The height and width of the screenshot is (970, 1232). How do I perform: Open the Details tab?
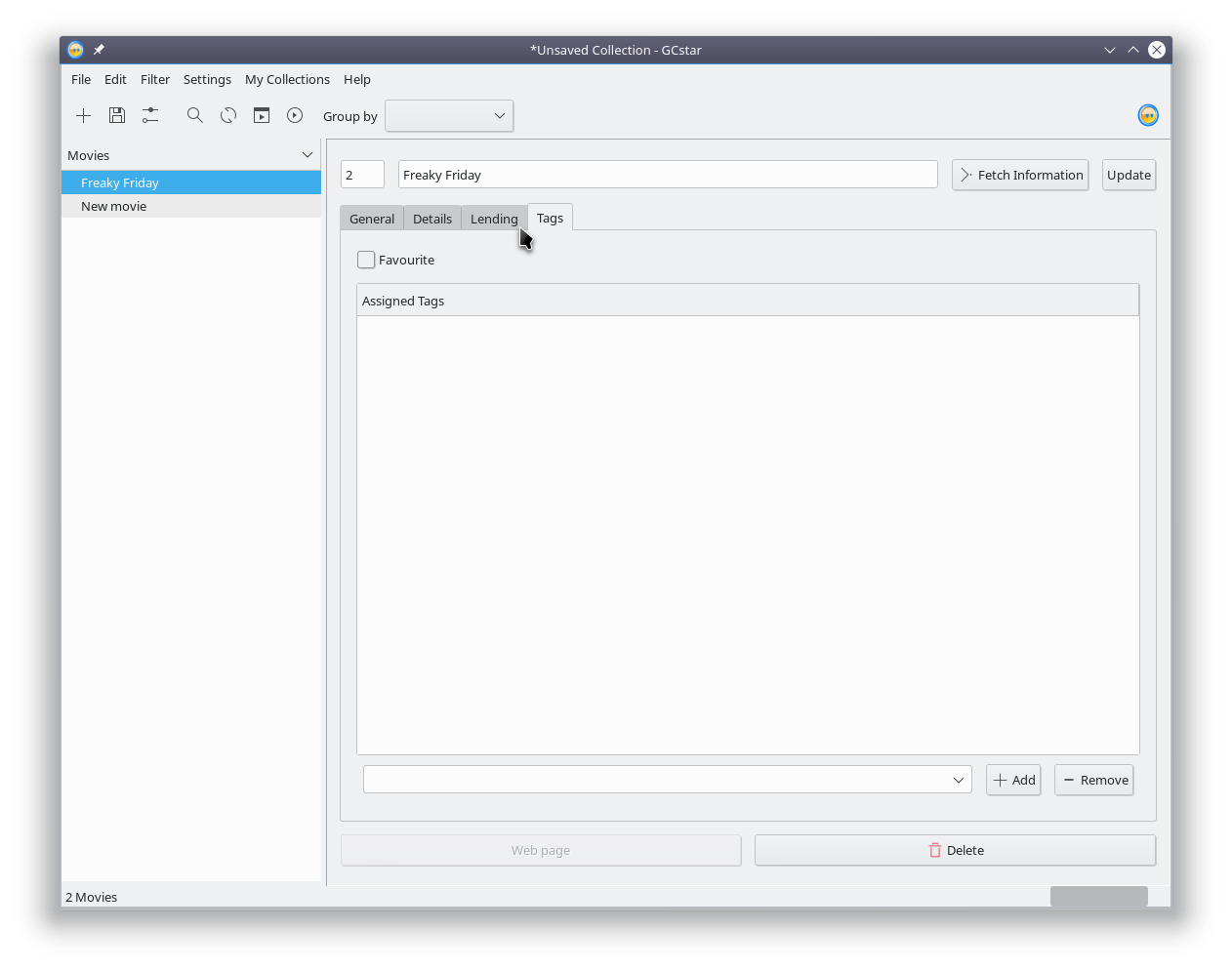coord(432,220)
